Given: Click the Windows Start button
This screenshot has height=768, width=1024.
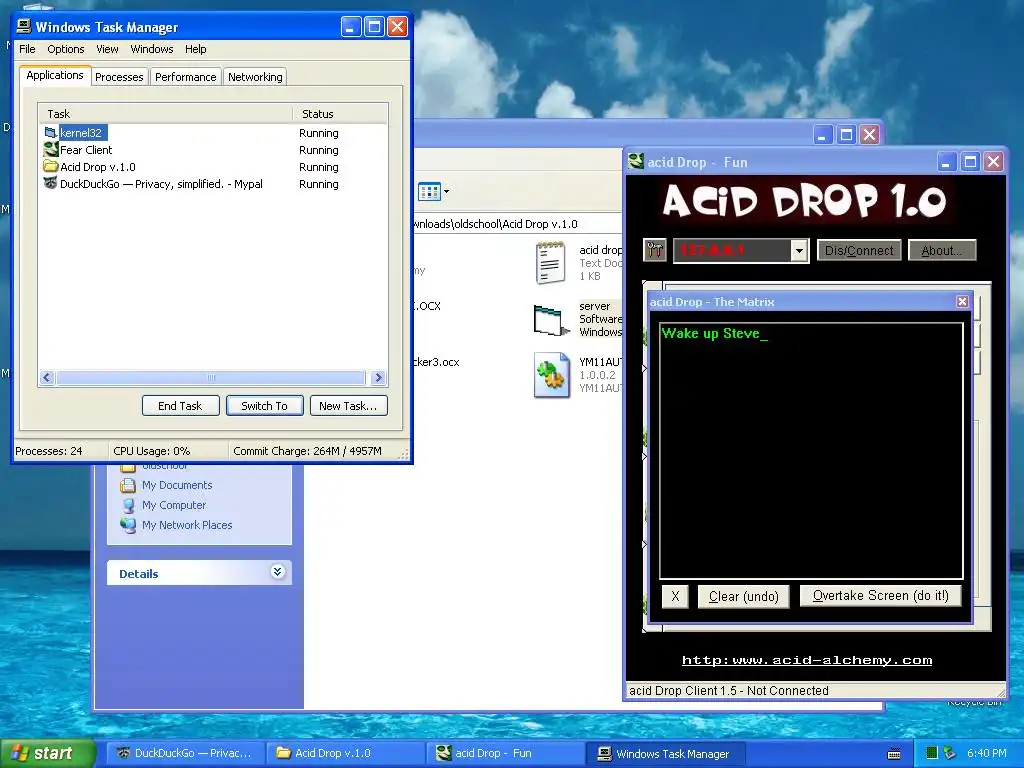Looking at the screenshot, I should pyautogui.click(x=47, y=754).
